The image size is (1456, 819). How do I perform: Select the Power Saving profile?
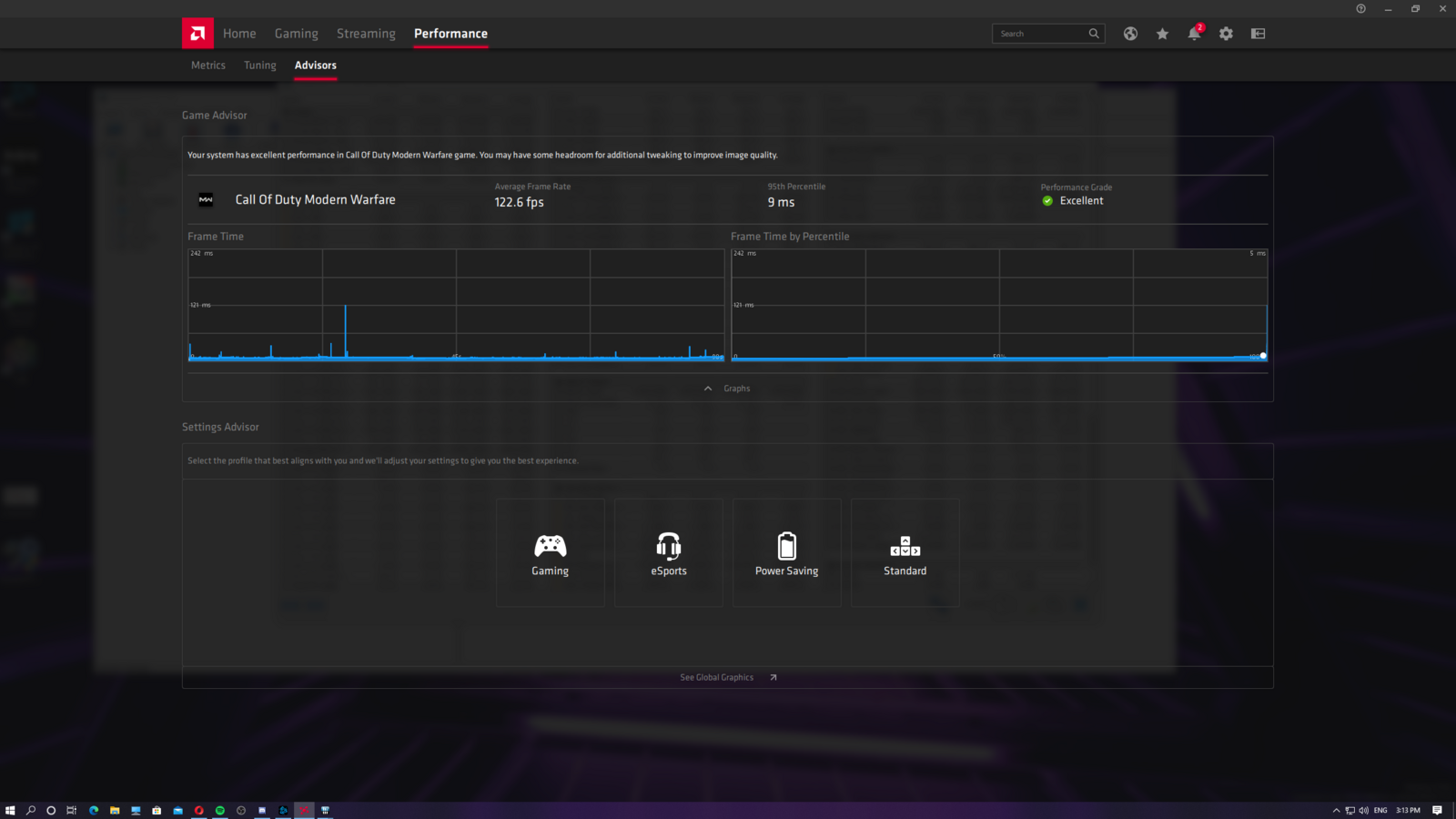pos(787,552)
